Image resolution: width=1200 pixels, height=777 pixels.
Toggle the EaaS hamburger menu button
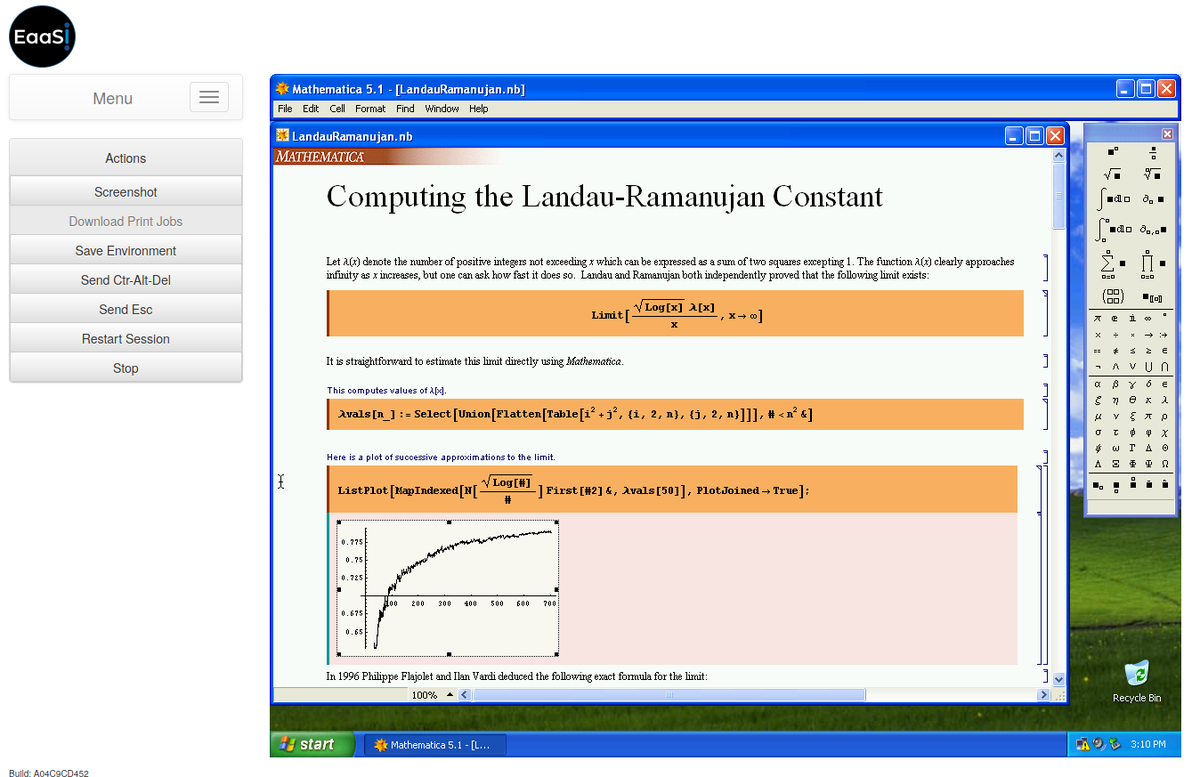(209, 97)
